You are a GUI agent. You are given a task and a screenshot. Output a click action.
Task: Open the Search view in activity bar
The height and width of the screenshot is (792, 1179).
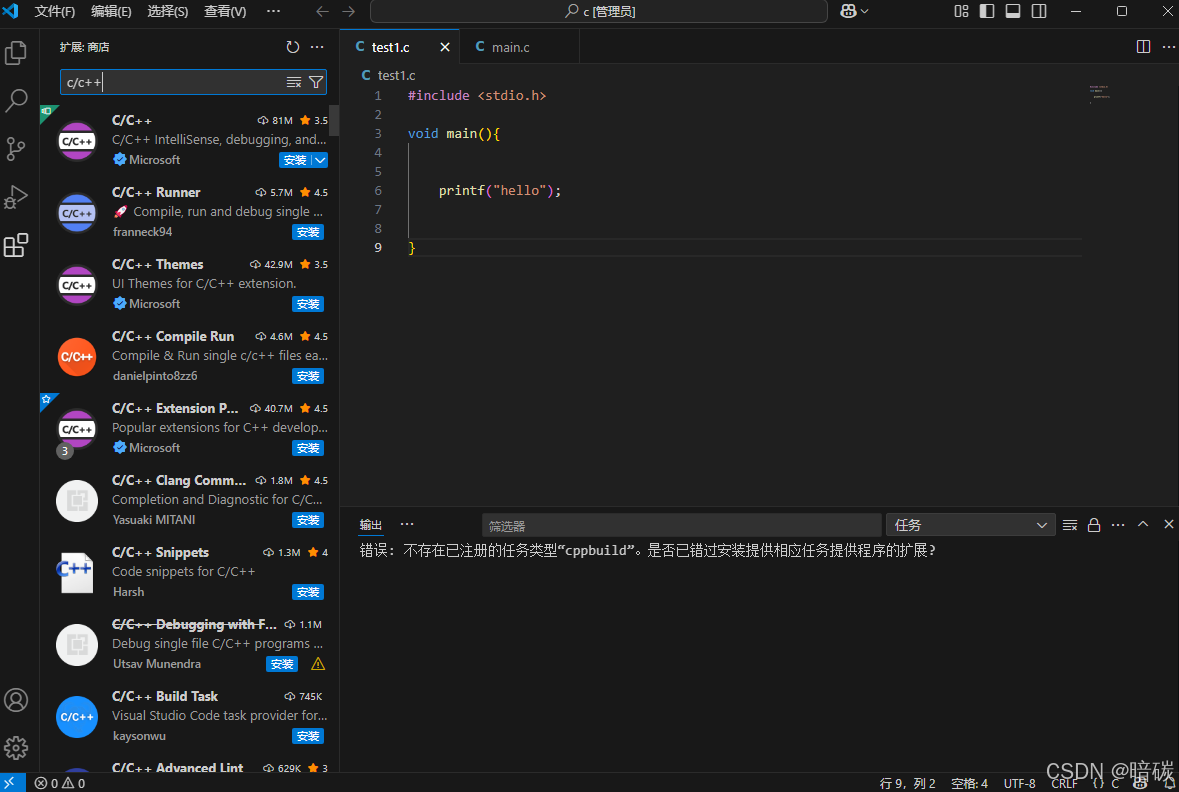pos(16,100)
